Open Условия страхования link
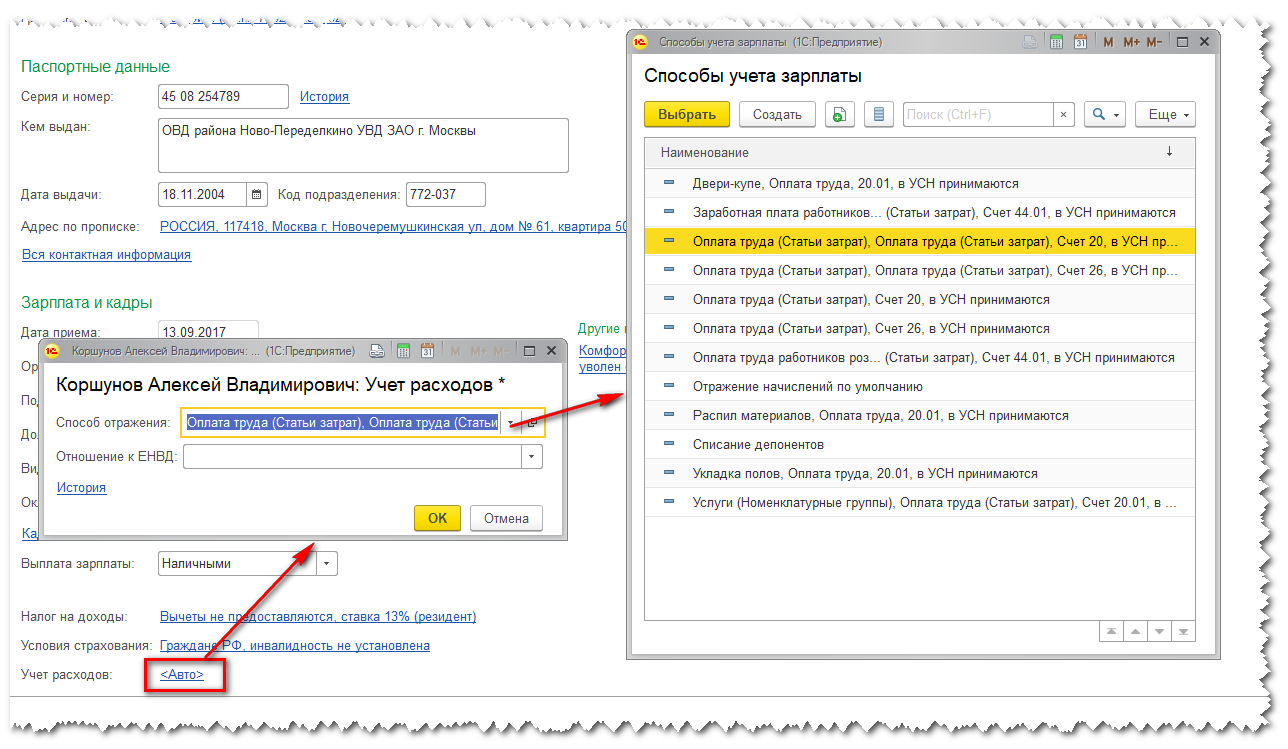 coord(295,645)
